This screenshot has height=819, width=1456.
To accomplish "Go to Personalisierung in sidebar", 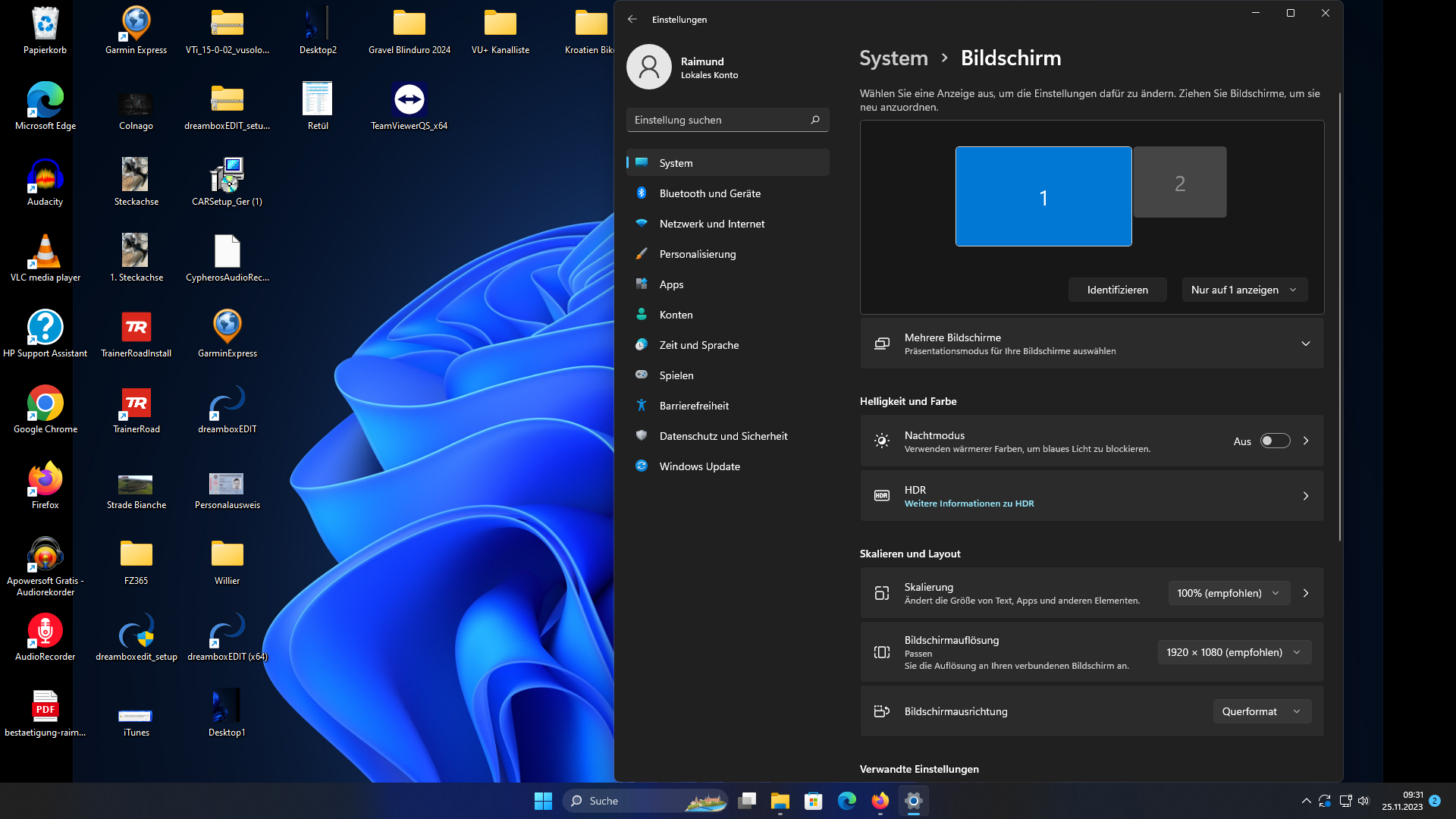I will 697,254.
